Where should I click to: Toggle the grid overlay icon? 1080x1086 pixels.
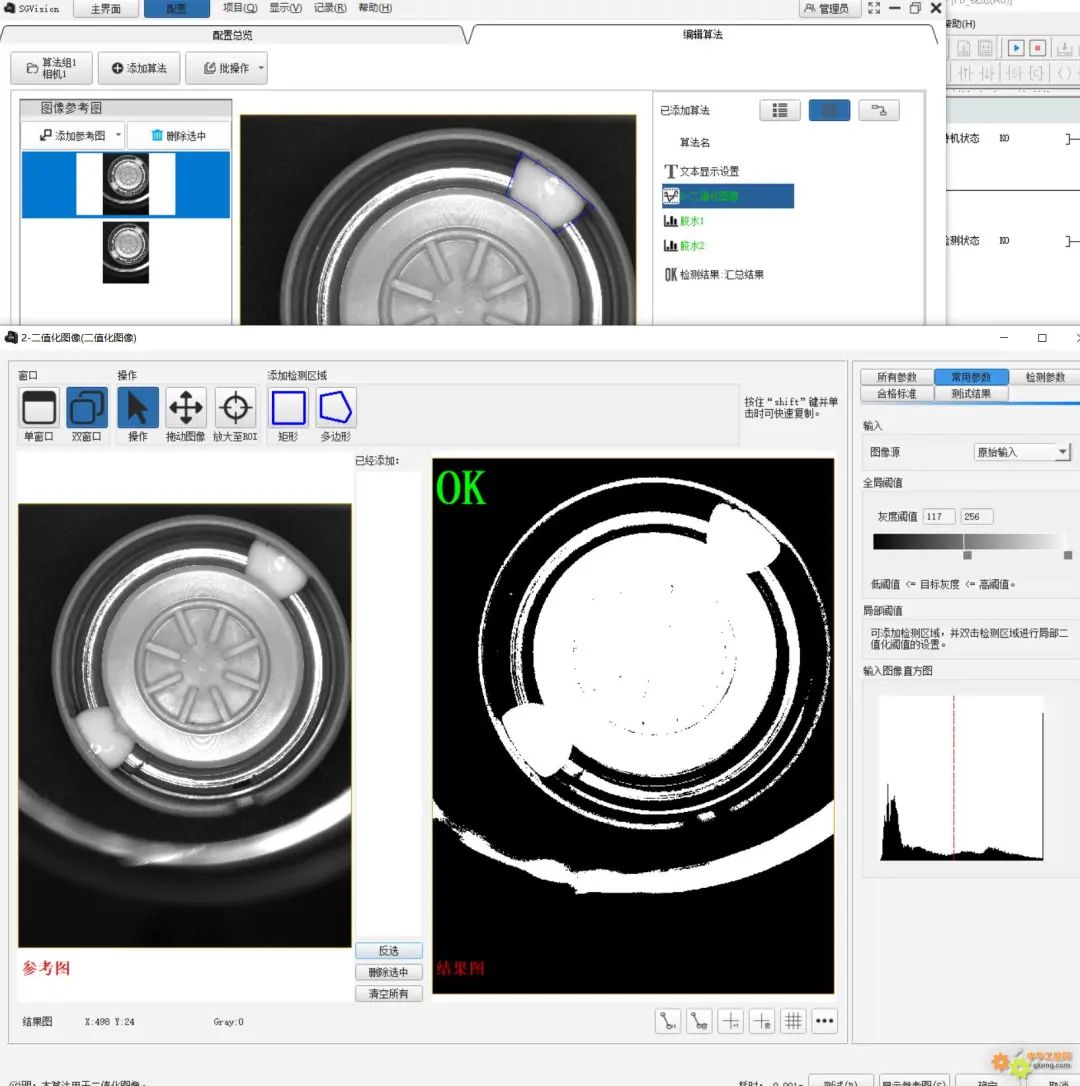coord(793,1021)
